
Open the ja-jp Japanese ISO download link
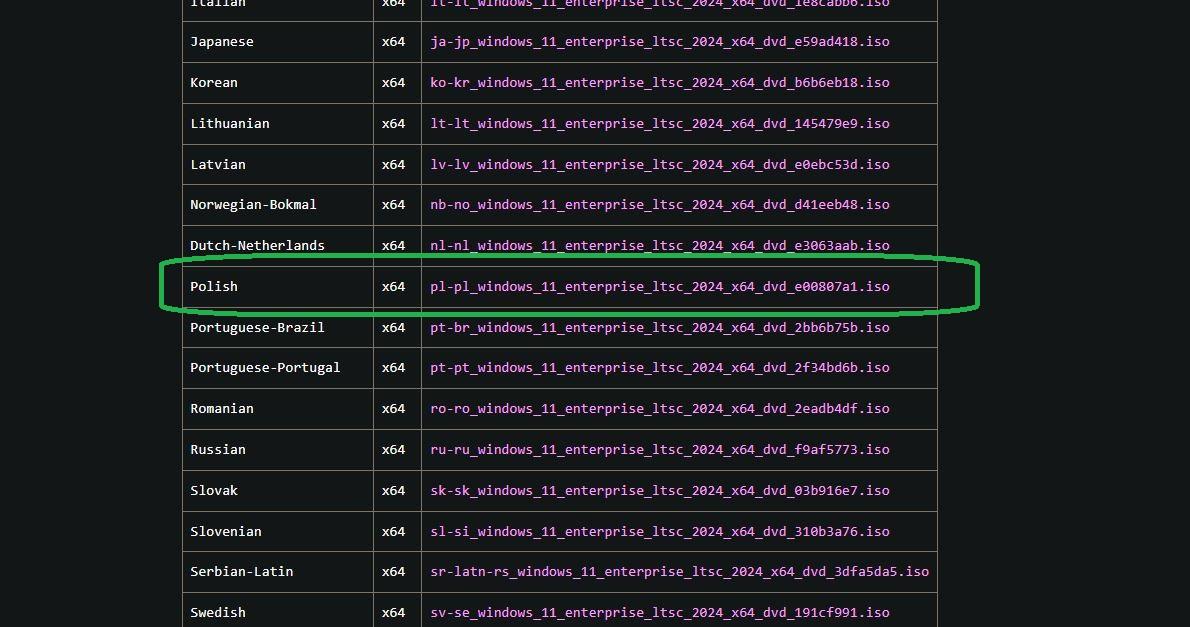point(660,42)
